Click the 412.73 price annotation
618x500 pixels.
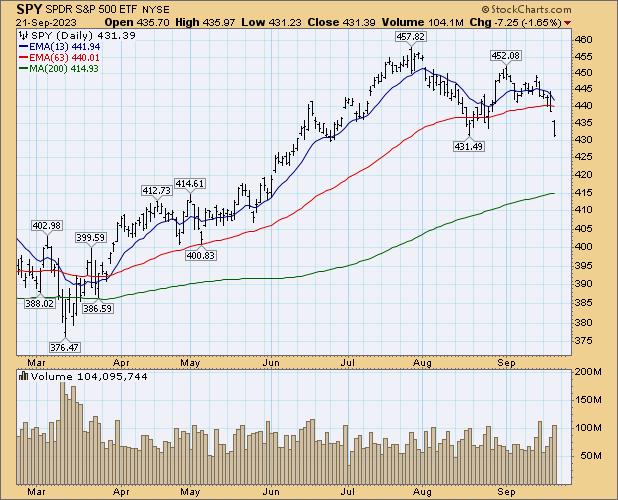point(157,191)
